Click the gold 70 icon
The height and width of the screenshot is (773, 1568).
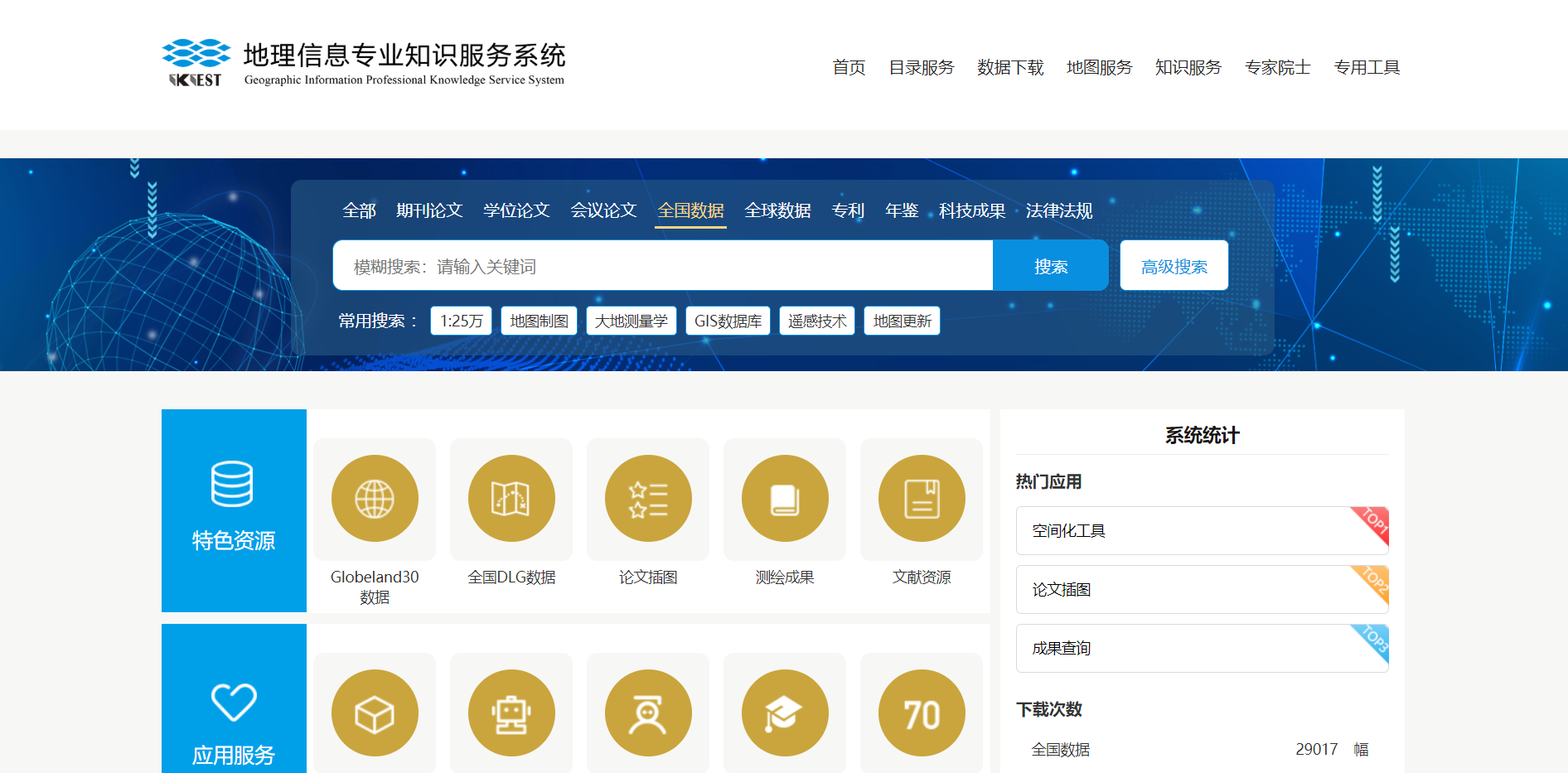tap(922, 713)
